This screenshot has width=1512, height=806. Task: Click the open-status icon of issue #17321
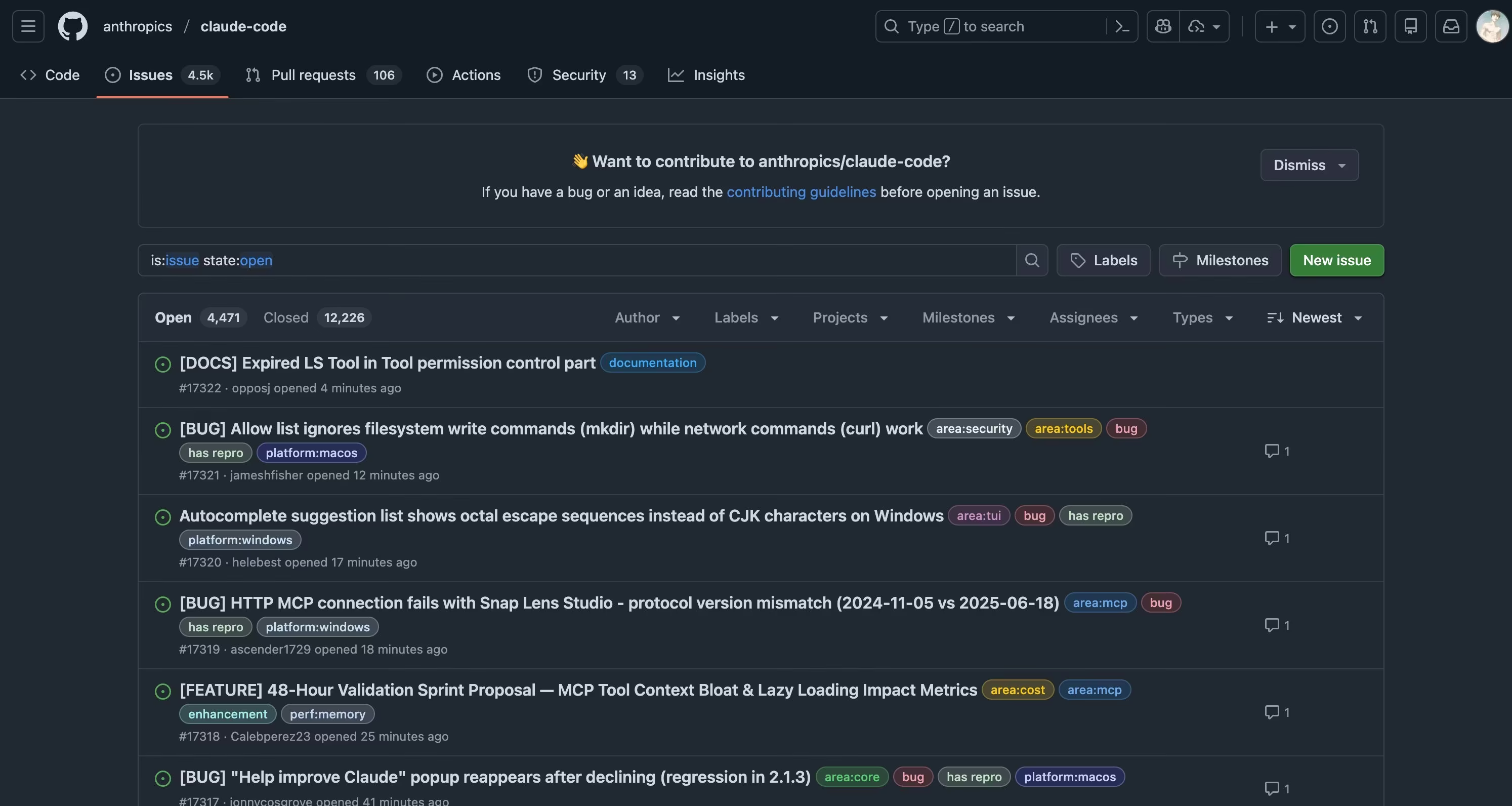[x=162, y=430]
